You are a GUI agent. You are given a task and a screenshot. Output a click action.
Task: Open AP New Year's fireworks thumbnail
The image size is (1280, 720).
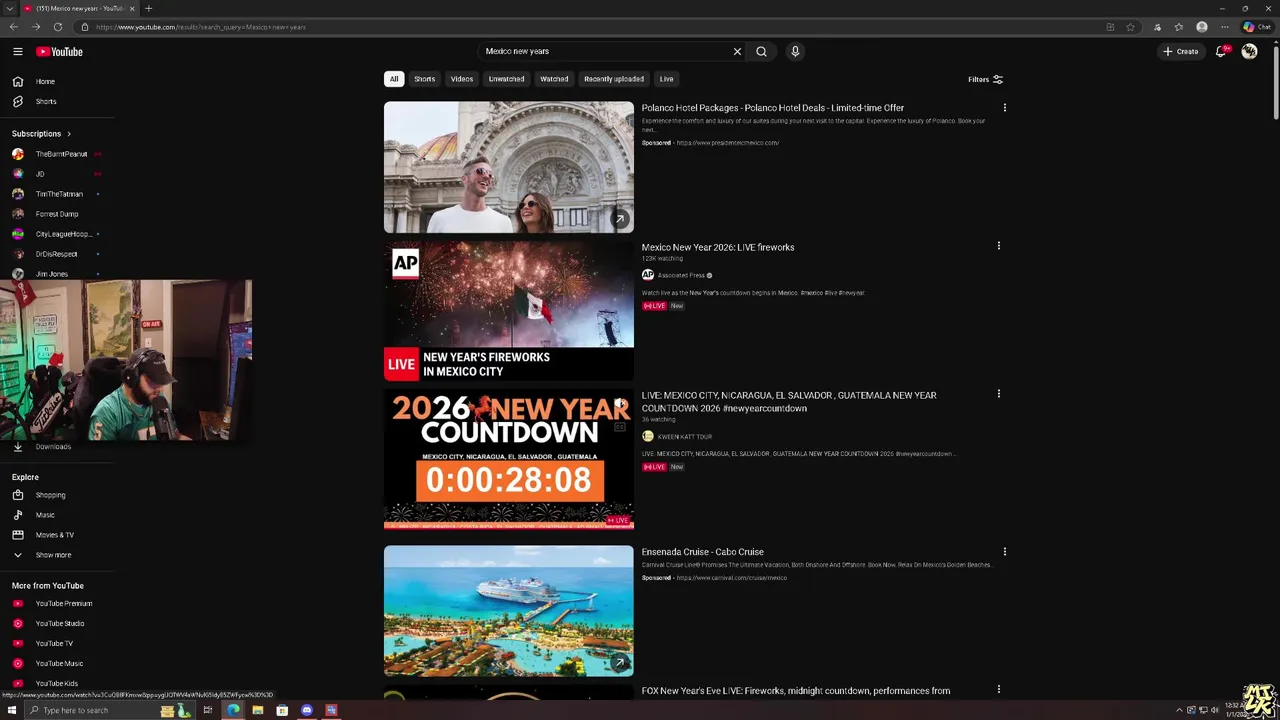509,311
